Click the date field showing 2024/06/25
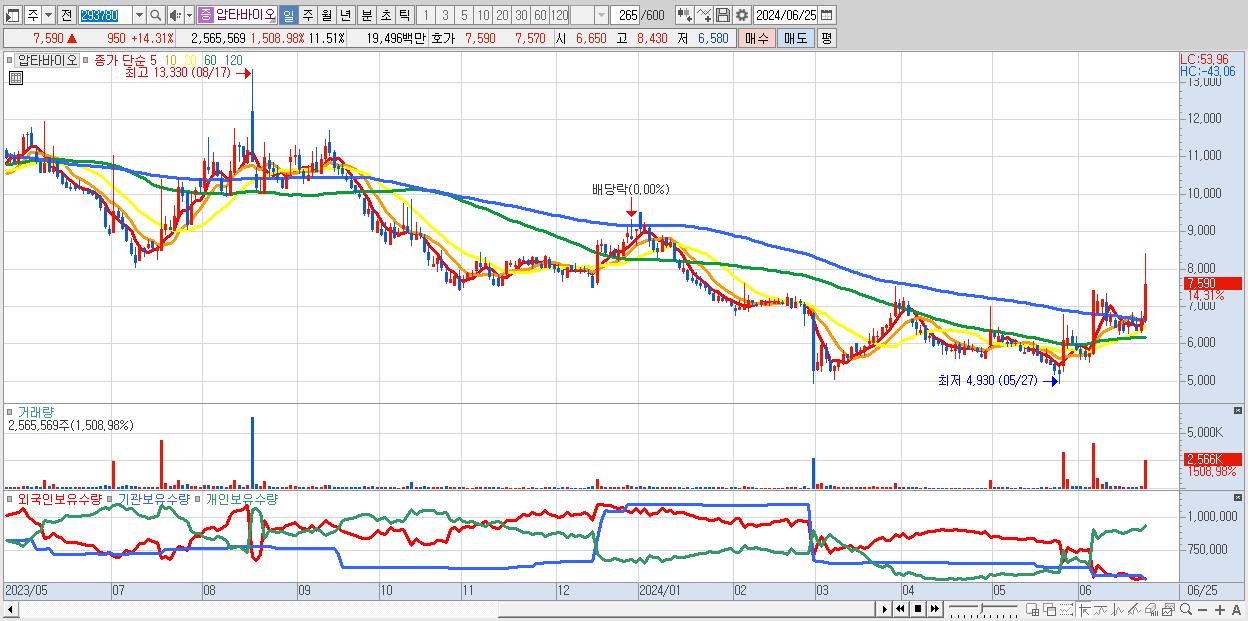1248x621 pixels. [785, 15]
